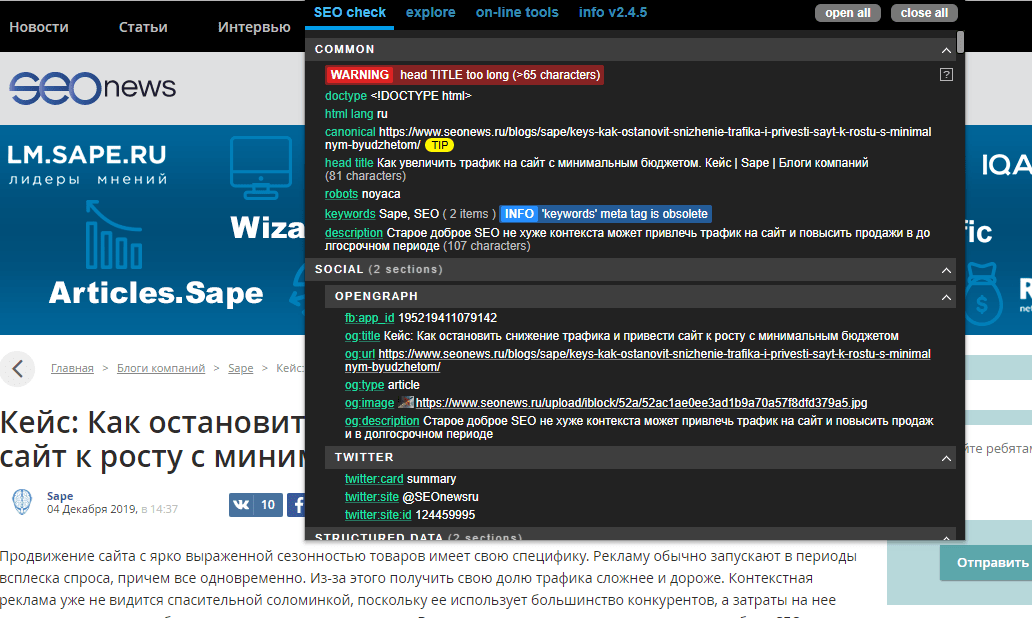
Task: Click the yellow TIP badge
Action: tap(440, 145)
